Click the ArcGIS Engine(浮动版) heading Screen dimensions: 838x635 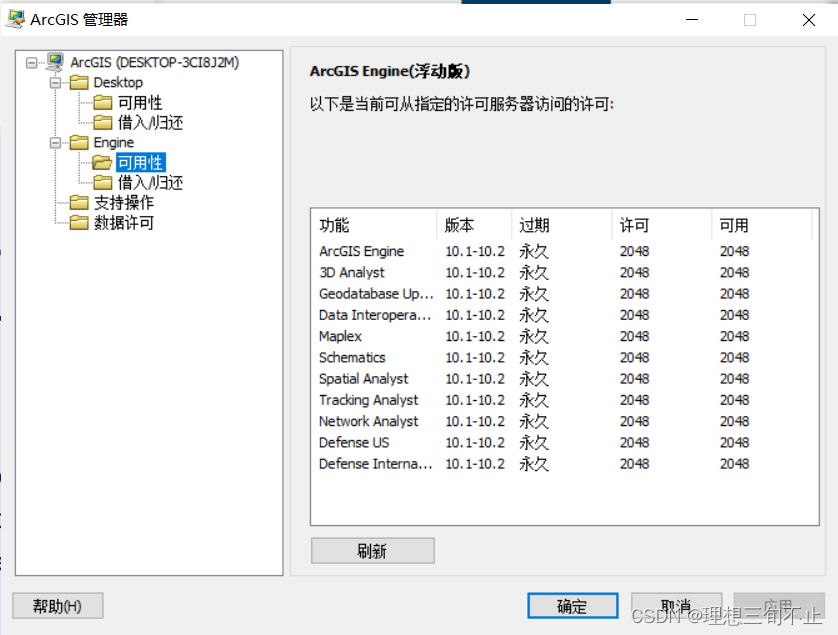point(390,71)
